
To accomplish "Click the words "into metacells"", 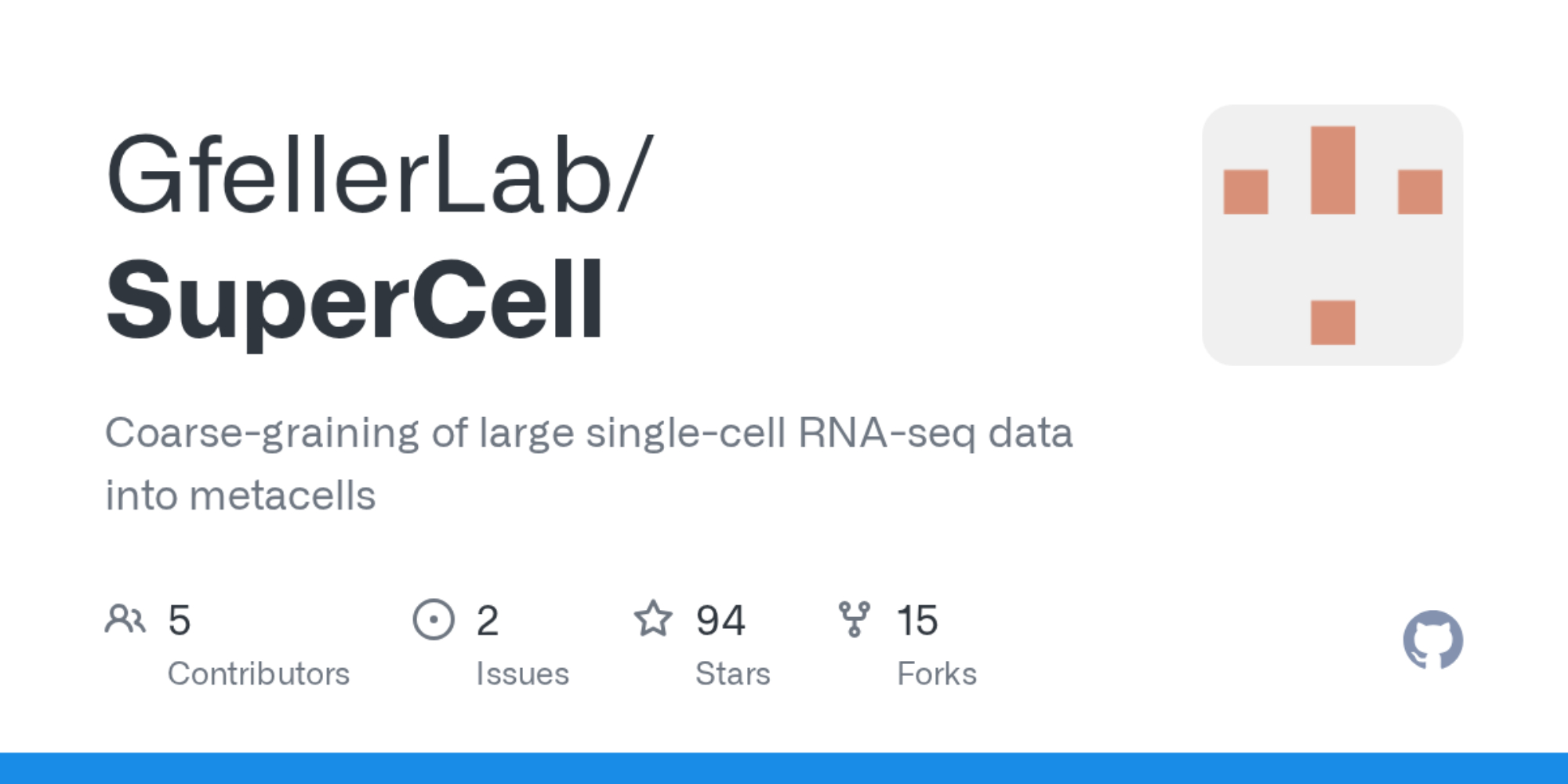I will (241, 495).
